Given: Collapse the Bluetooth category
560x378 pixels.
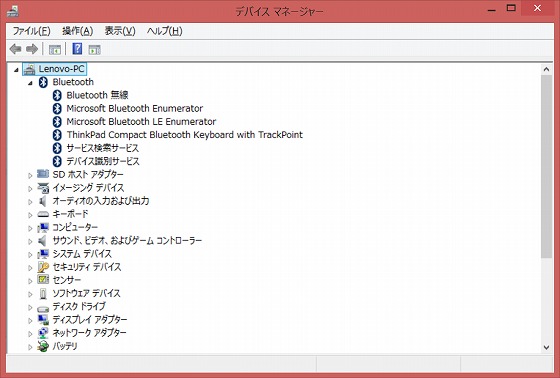Looking at the screenshot, I should (x=30, y=83).
